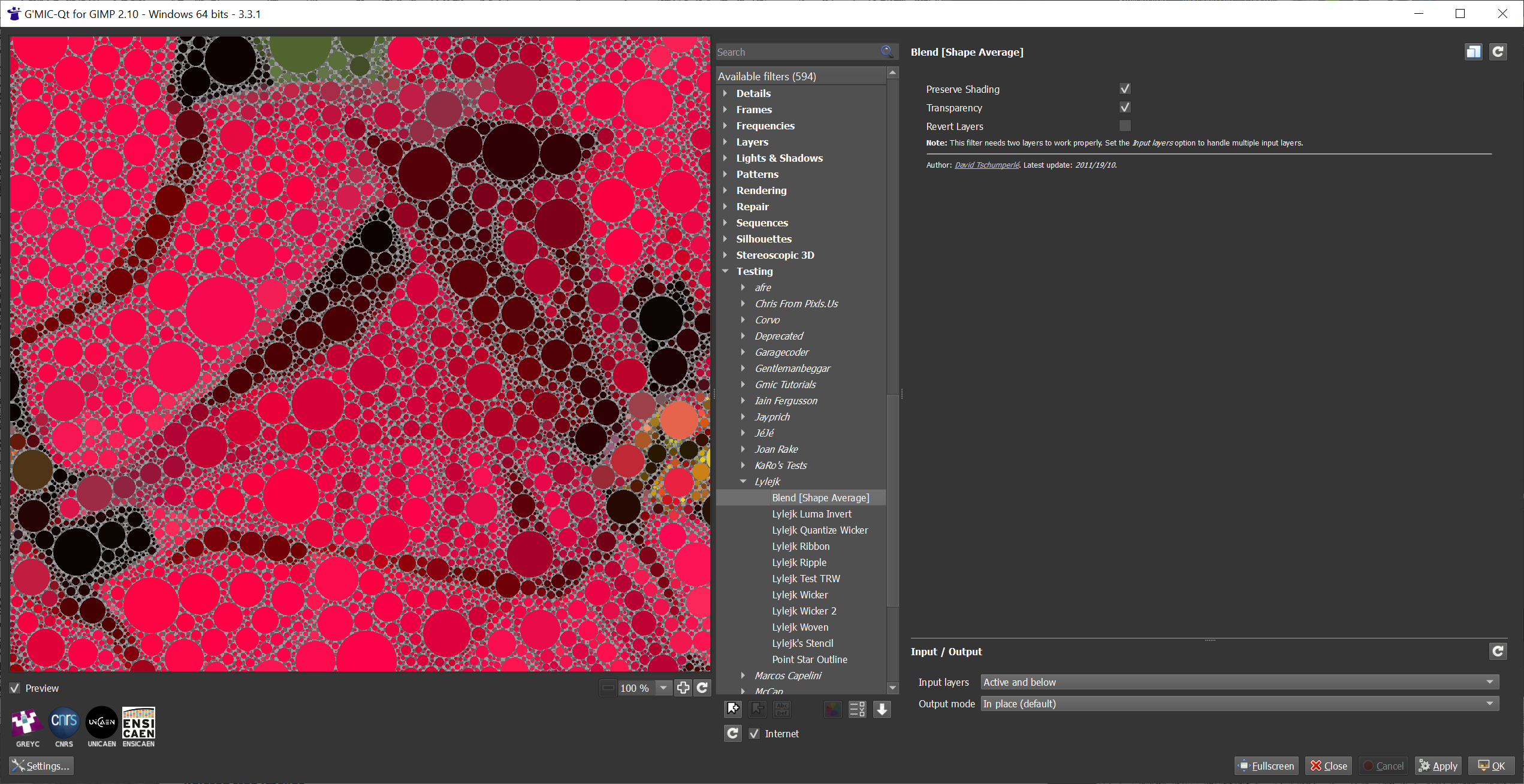Open the Input layers dropdown
The height and width of the screenshot is (784, 1524).
[x=1240, y=682]
